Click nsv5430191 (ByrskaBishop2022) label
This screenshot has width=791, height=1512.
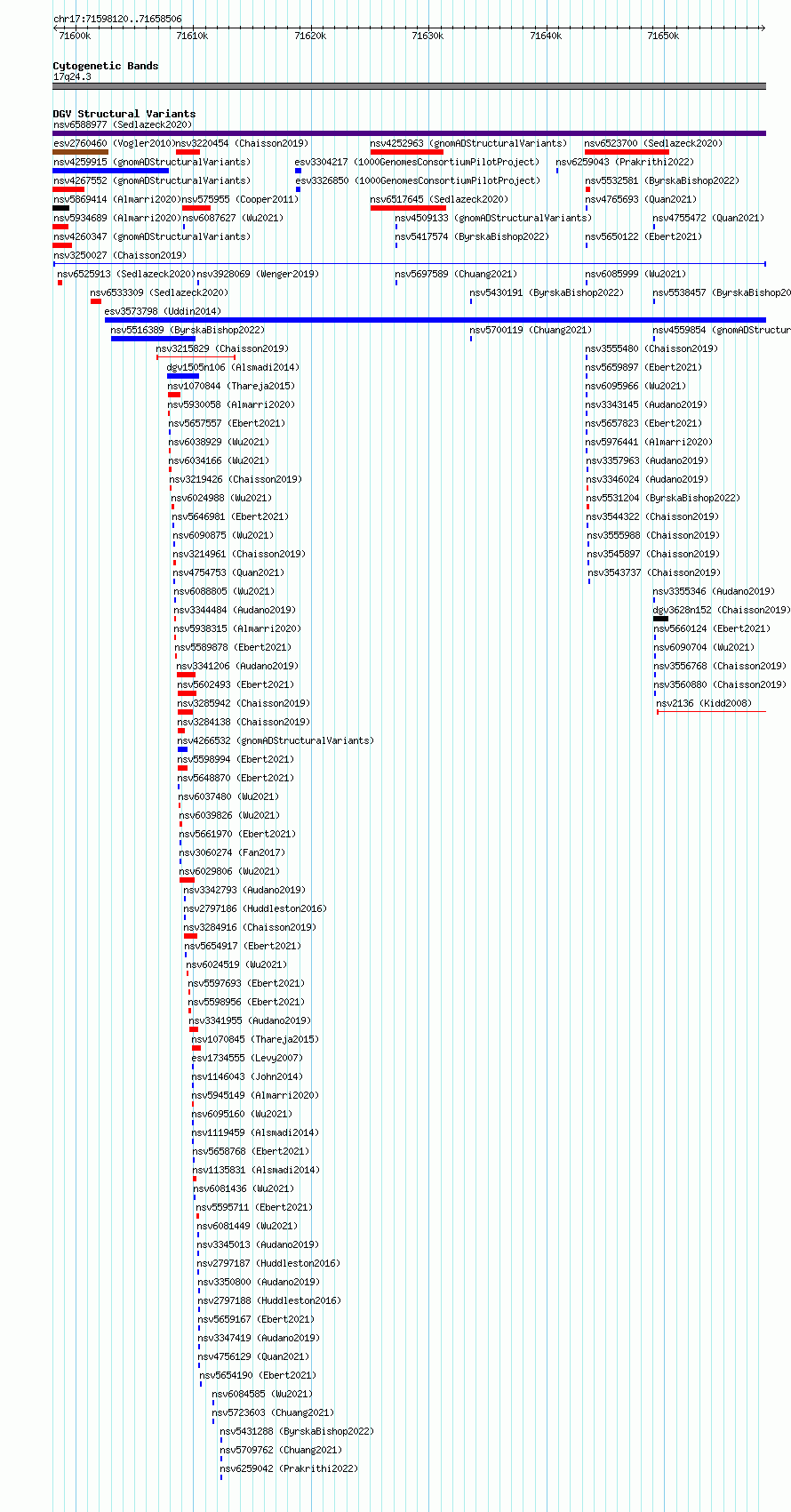tap(547, 293)
